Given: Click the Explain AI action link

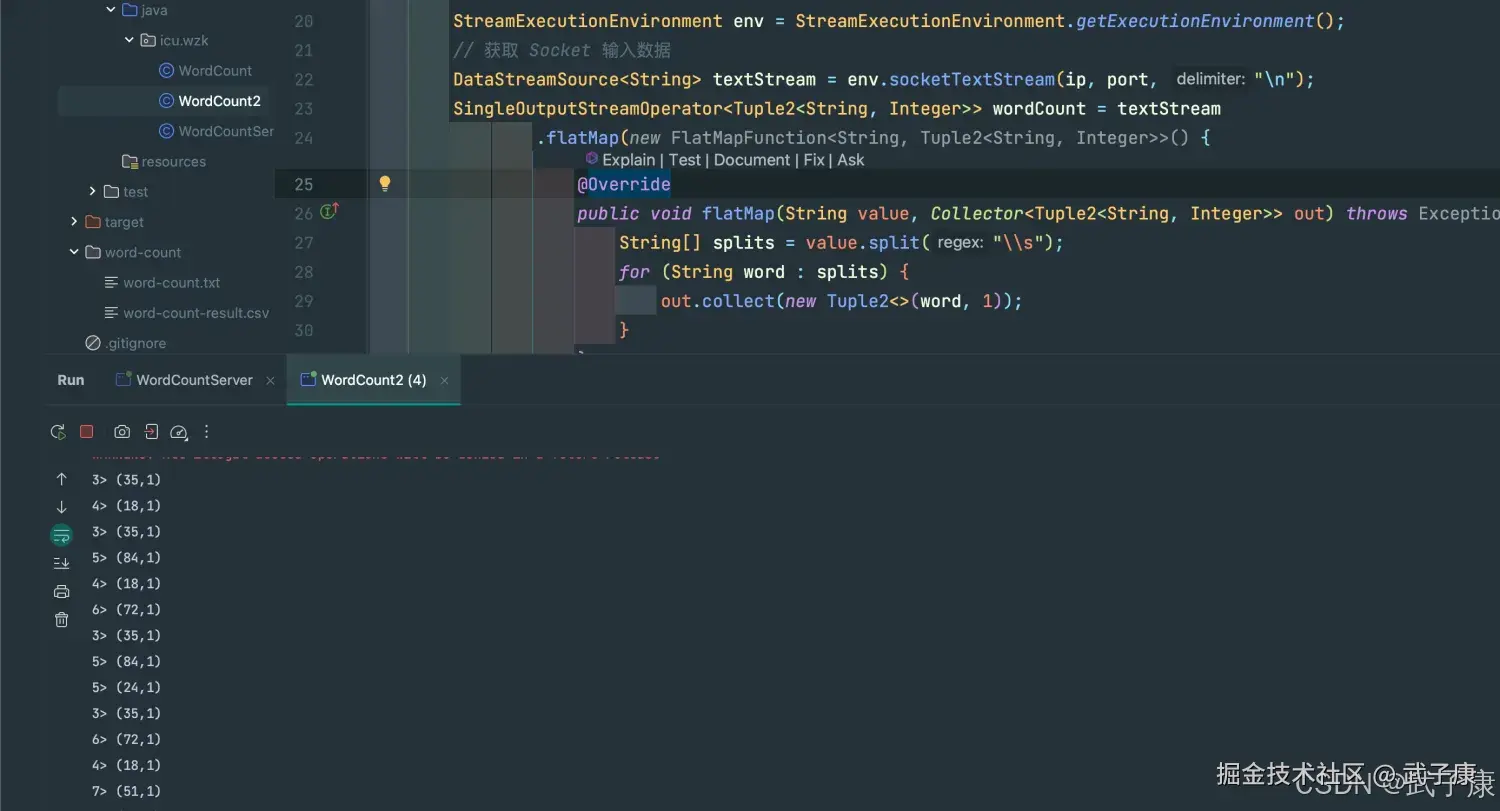Looking at the screenshot, I should (x=629, y=160).
